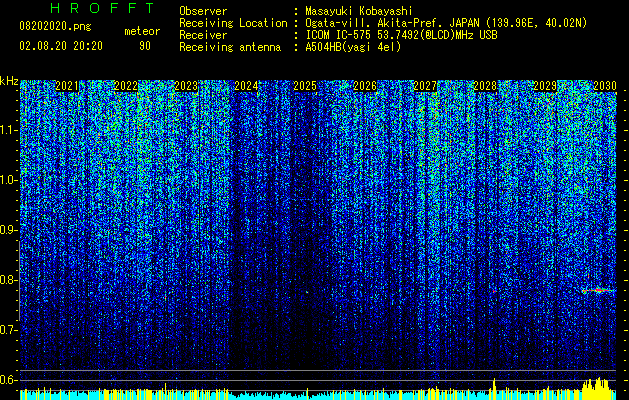Click the meteor count value 90
The image size is (629, 400).
point(145,46)
